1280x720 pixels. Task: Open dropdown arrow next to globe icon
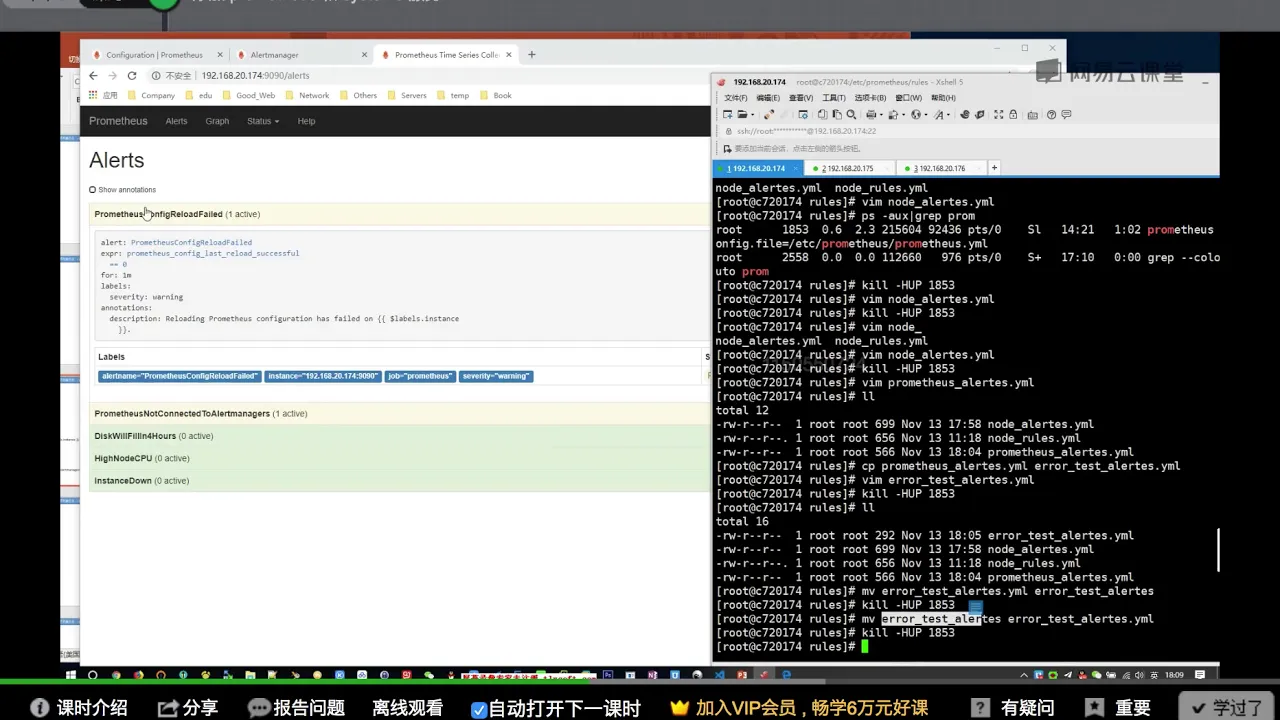click(x=926, y=115)
